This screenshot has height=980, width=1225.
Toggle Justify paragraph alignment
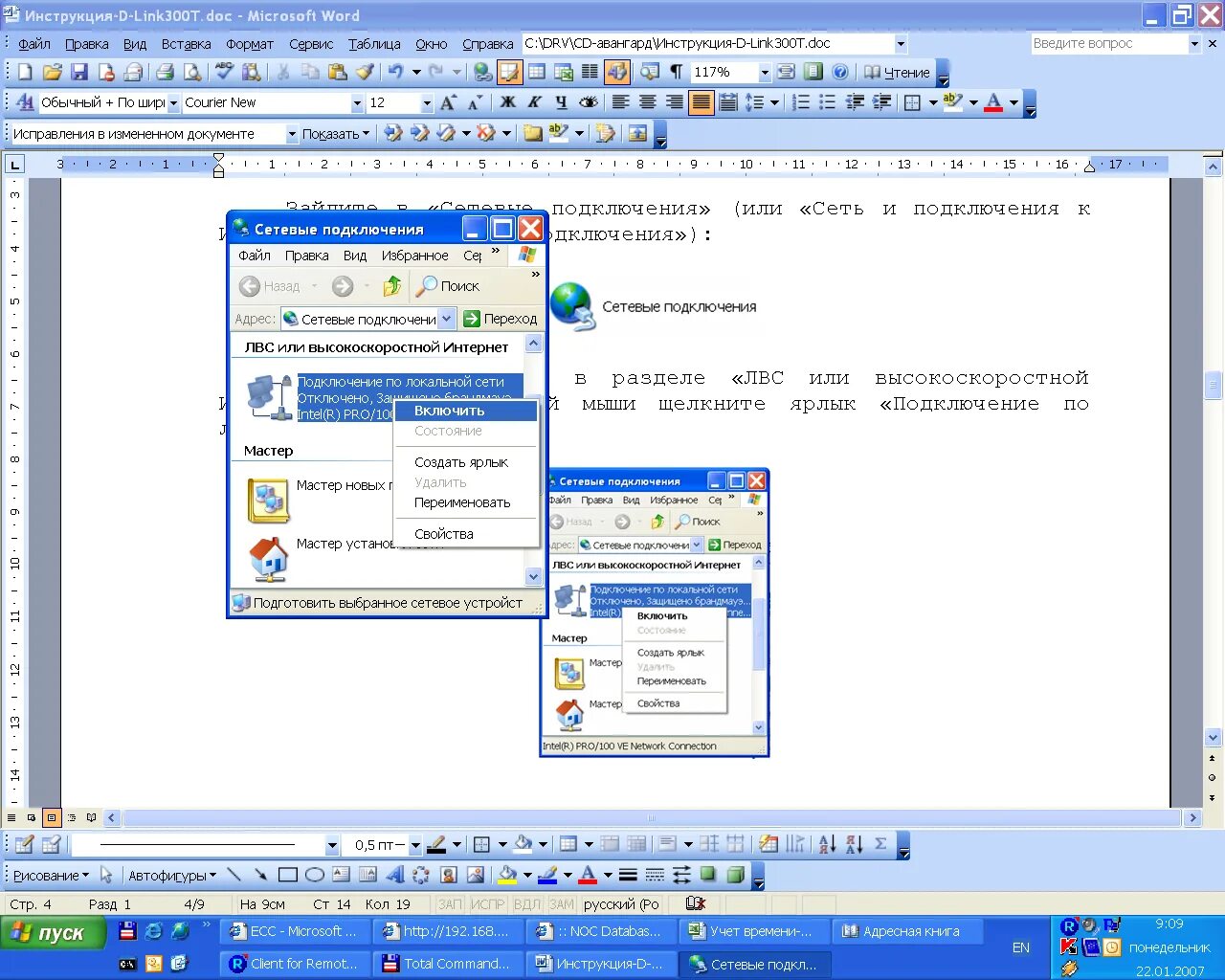tap(702, 102)
